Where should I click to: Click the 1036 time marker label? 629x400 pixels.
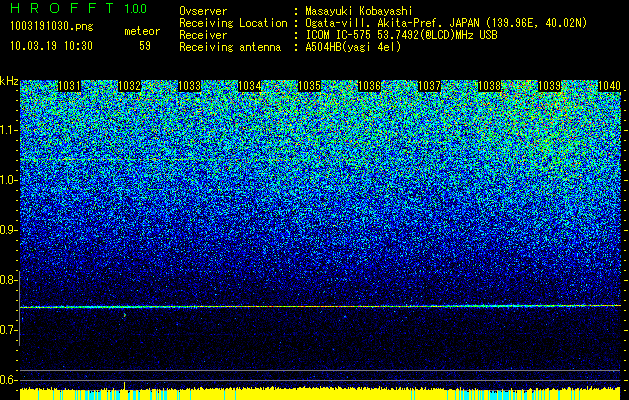(369, 86)
